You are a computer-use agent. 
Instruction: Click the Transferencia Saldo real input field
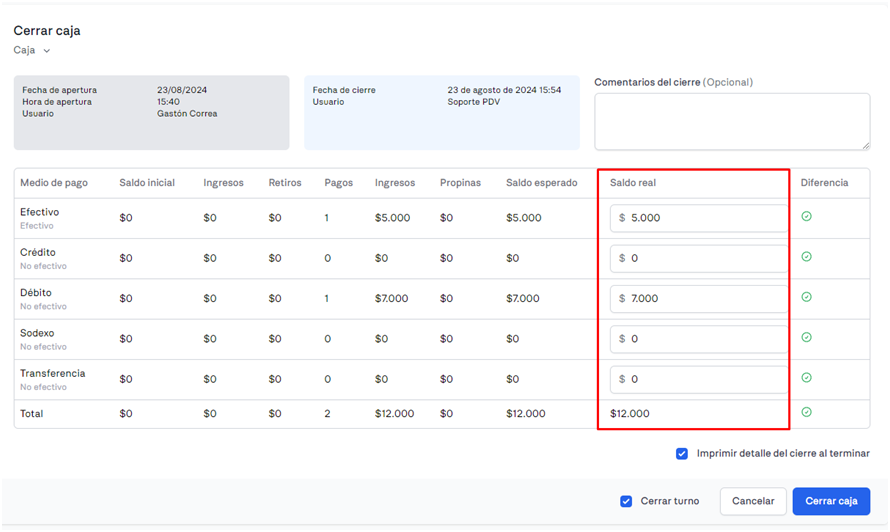pos(699,379)
